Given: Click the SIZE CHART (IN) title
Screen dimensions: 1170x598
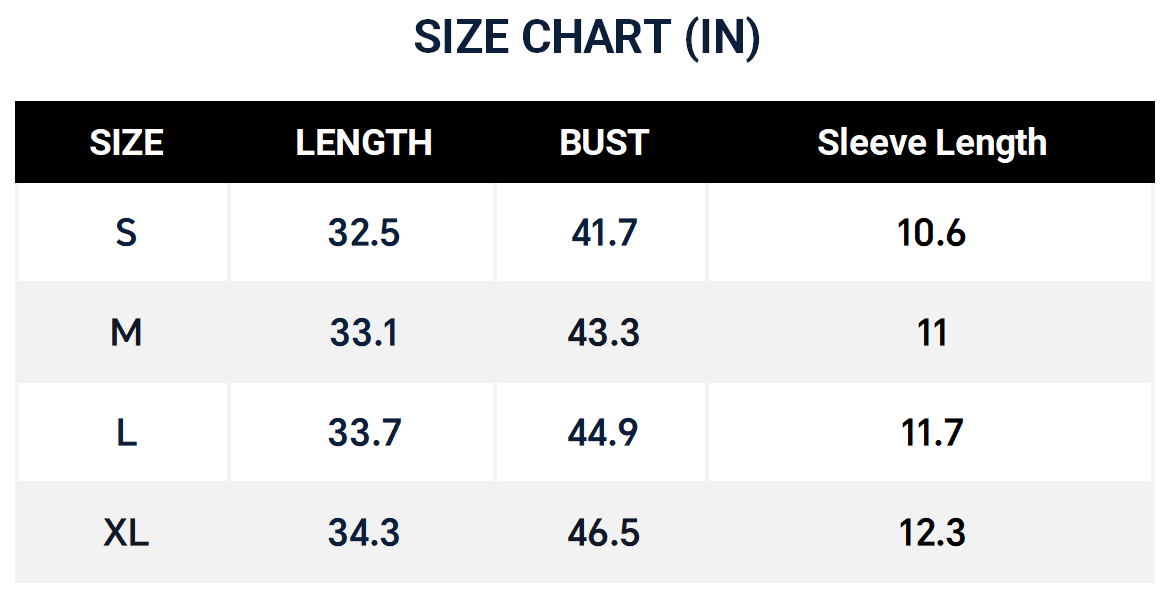Looking at the screenshot, I should click(x=587, y=37).
